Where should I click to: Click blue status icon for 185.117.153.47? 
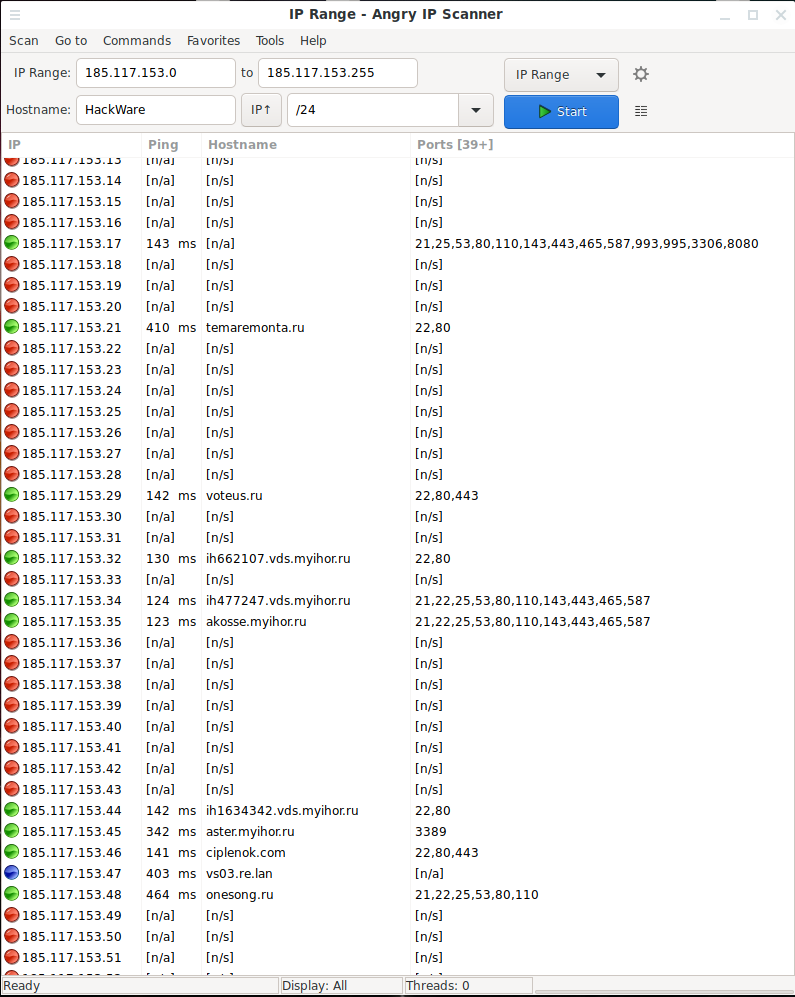12,873
